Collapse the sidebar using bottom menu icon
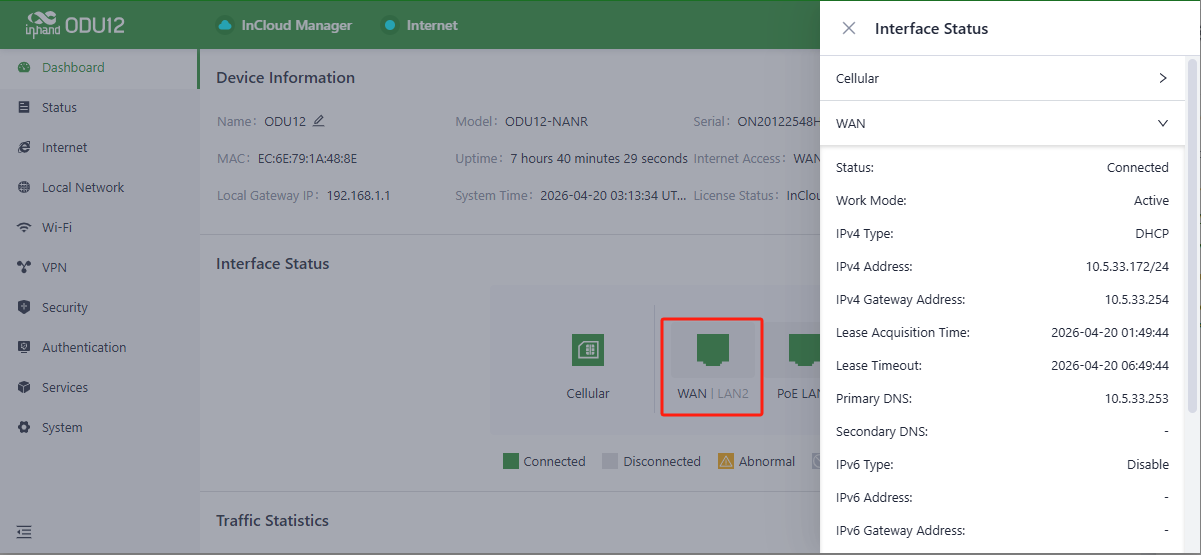 pyautogui.click(x=24, y=532)
